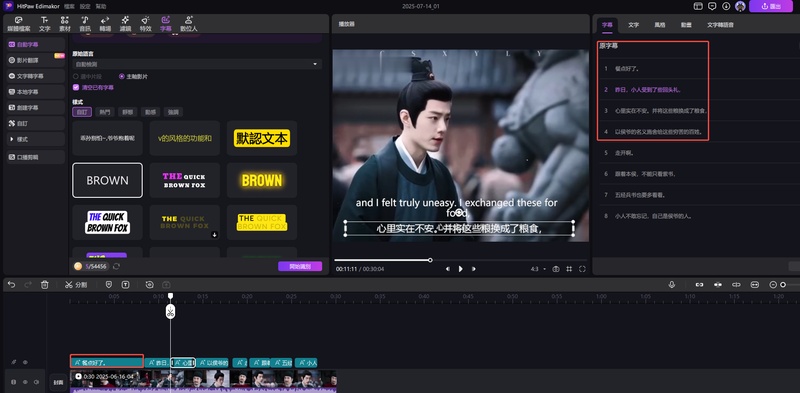Image resolution: width=800 pixels, height=393 pixels.
Task: Choose the glowing yellow BROWN caption style
Action: click(x=262, y=180)
